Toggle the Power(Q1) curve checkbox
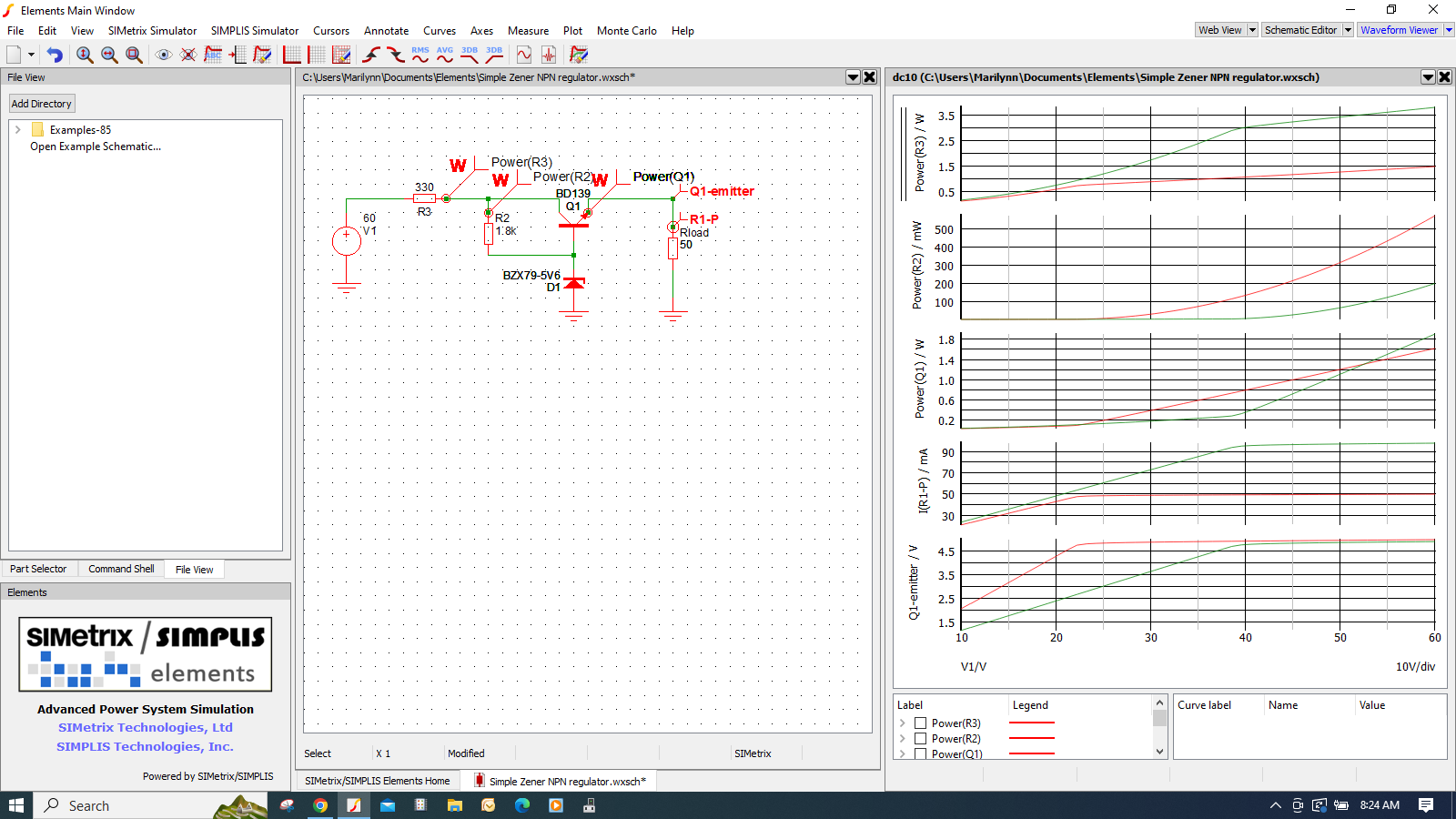 click(920, 753)
